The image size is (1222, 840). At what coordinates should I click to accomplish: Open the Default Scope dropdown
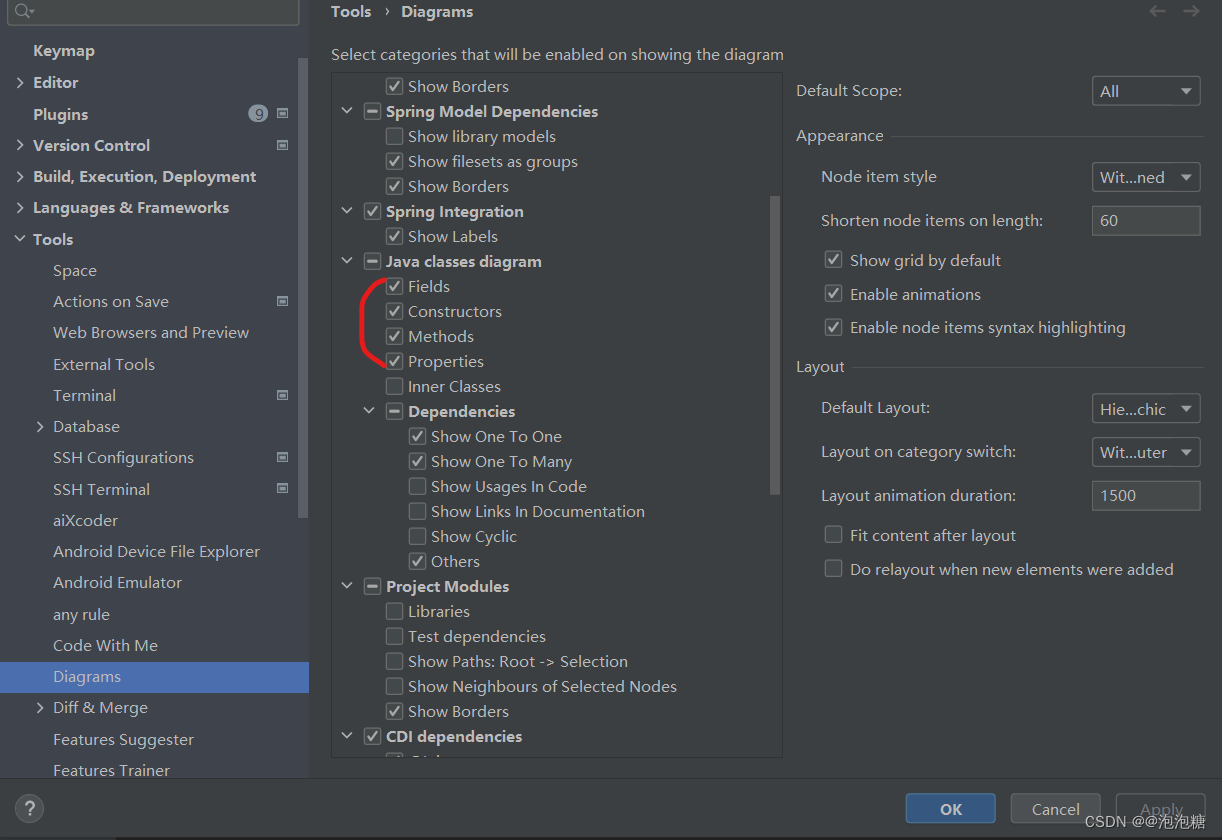(x=1146, y=90)
